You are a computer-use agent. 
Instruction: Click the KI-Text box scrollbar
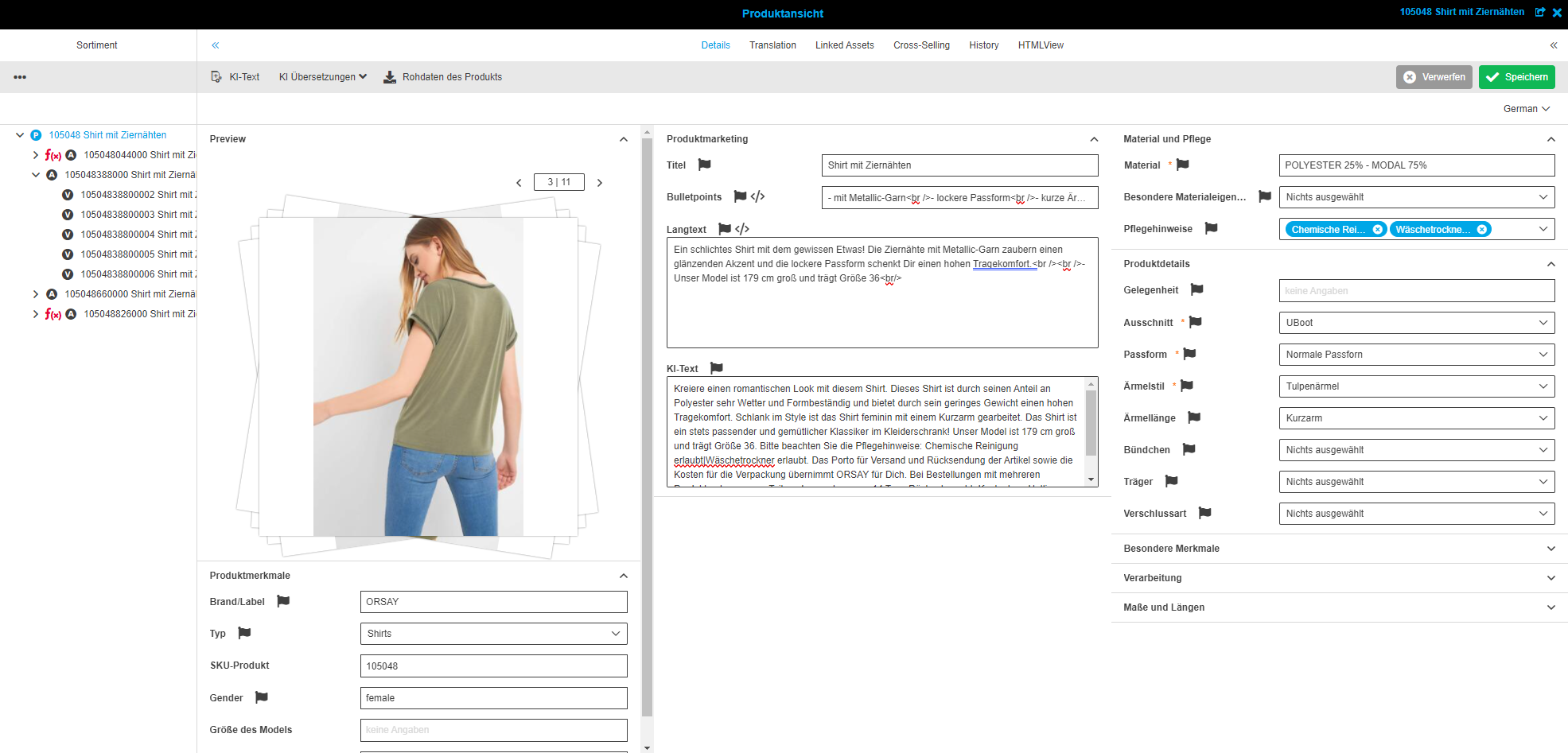tap(1091, 423)
